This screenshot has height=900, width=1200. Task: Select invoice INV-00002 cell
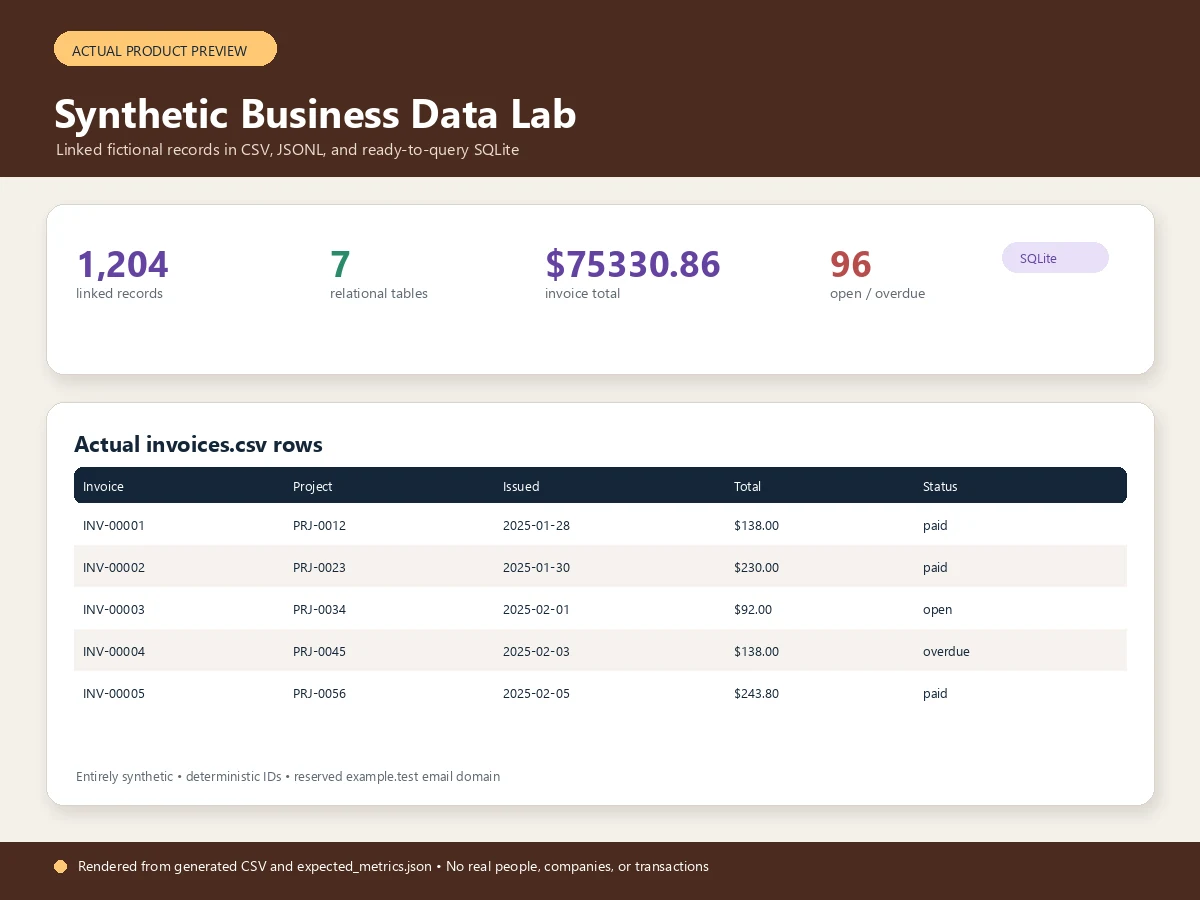114,567
